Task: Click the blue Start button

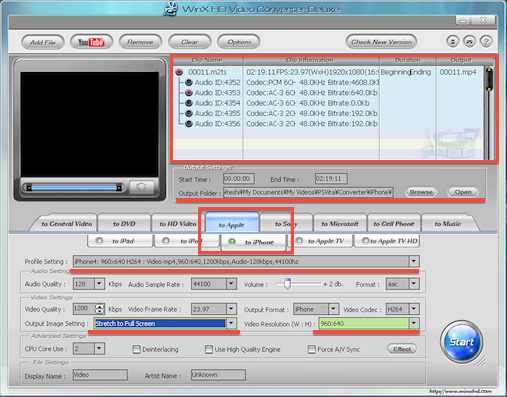Action: (462, 342)
